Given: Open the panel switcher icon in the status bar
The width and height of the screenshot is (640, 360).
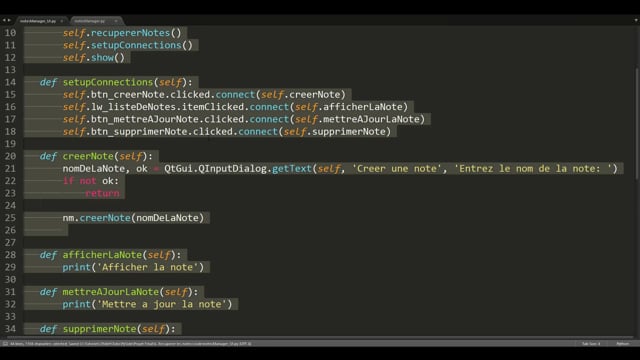Looking at the screenshot, I should click(x=5, y=344).
